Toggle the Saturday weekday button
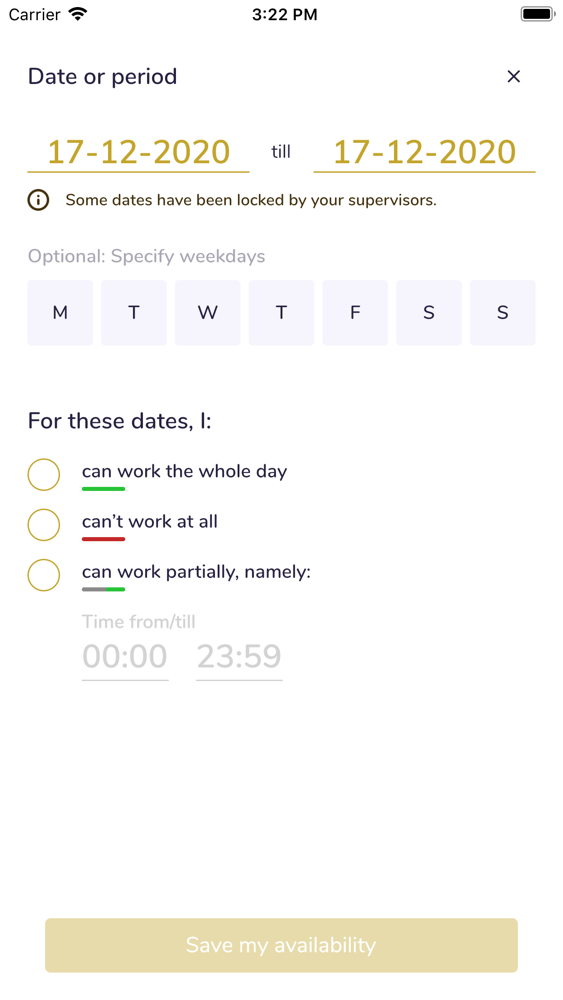 pos(429,312)
